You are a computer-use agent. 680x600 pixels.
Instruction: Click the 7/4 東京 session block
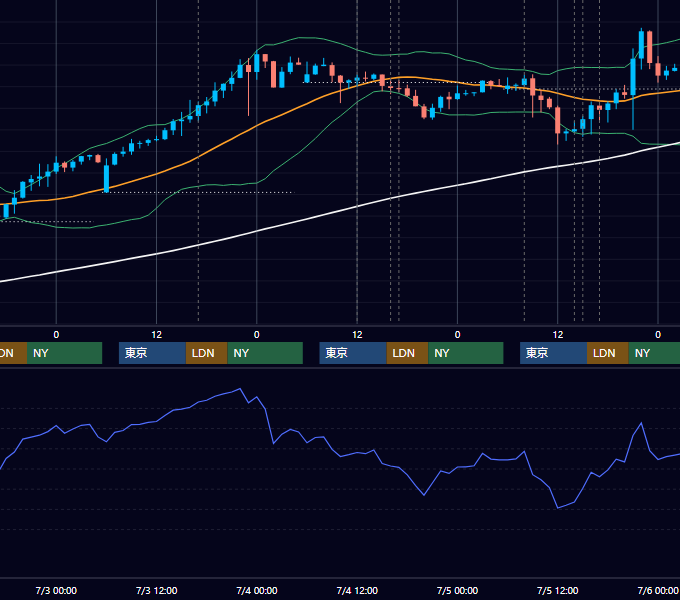coord(353,353)
